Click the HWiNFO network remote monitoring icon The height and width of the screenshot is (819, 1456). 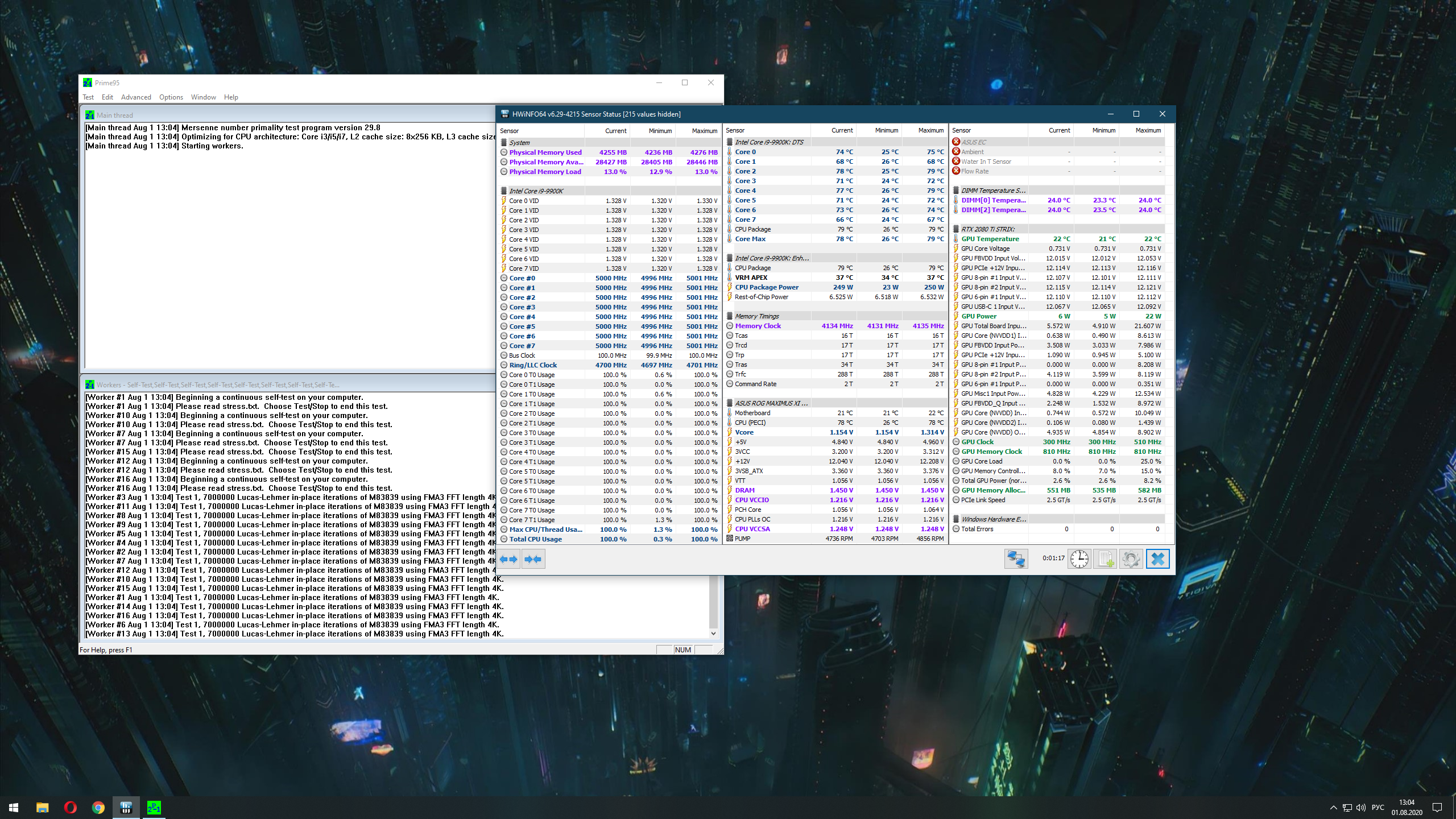click(x=1016, y=559)
